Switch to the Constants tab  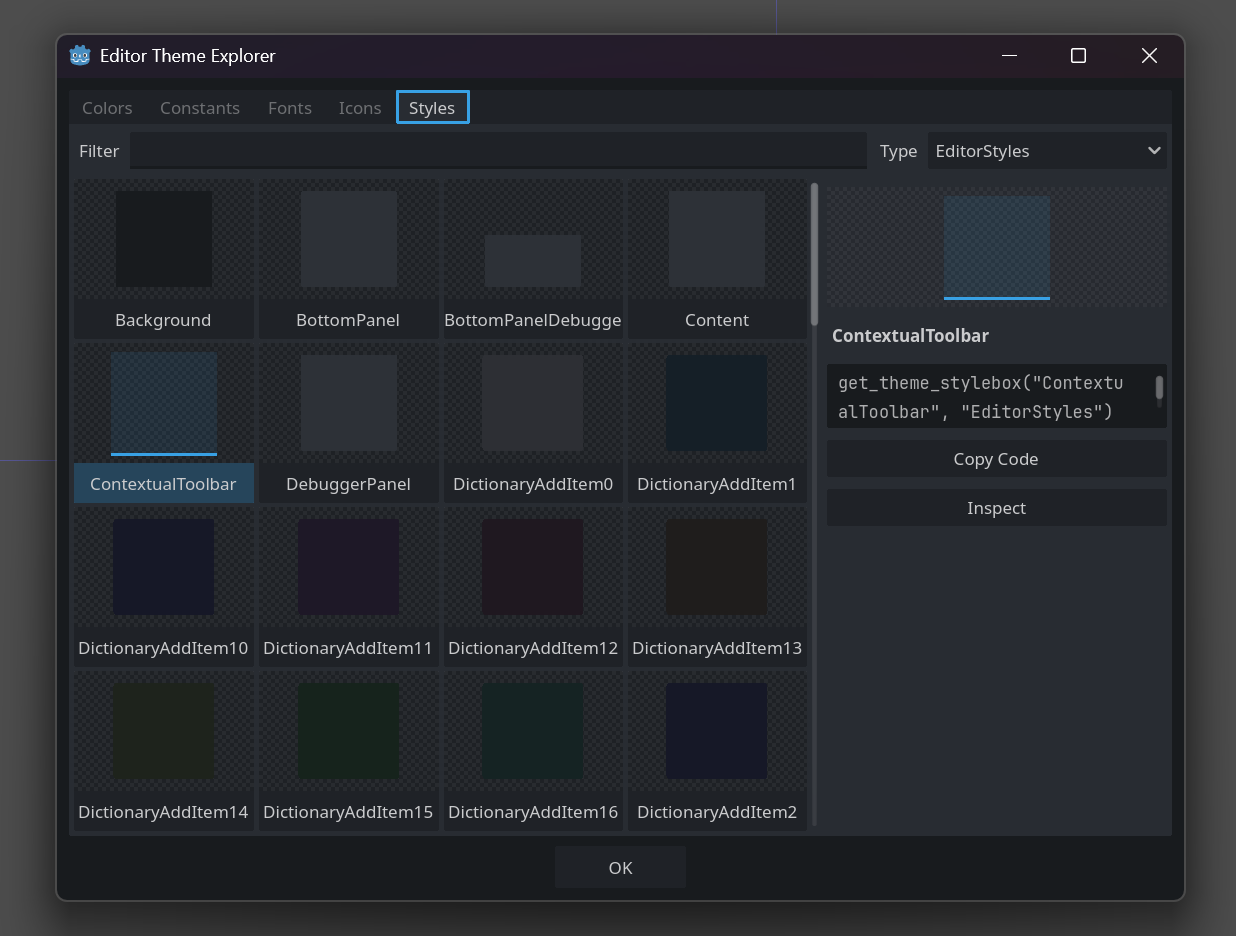[200, 108]
